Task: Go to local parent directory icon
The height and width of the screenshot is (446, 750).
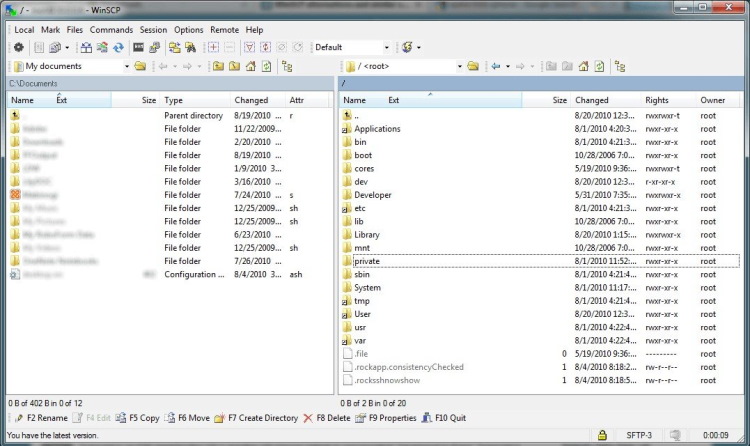Action: (x=219, y=66)
